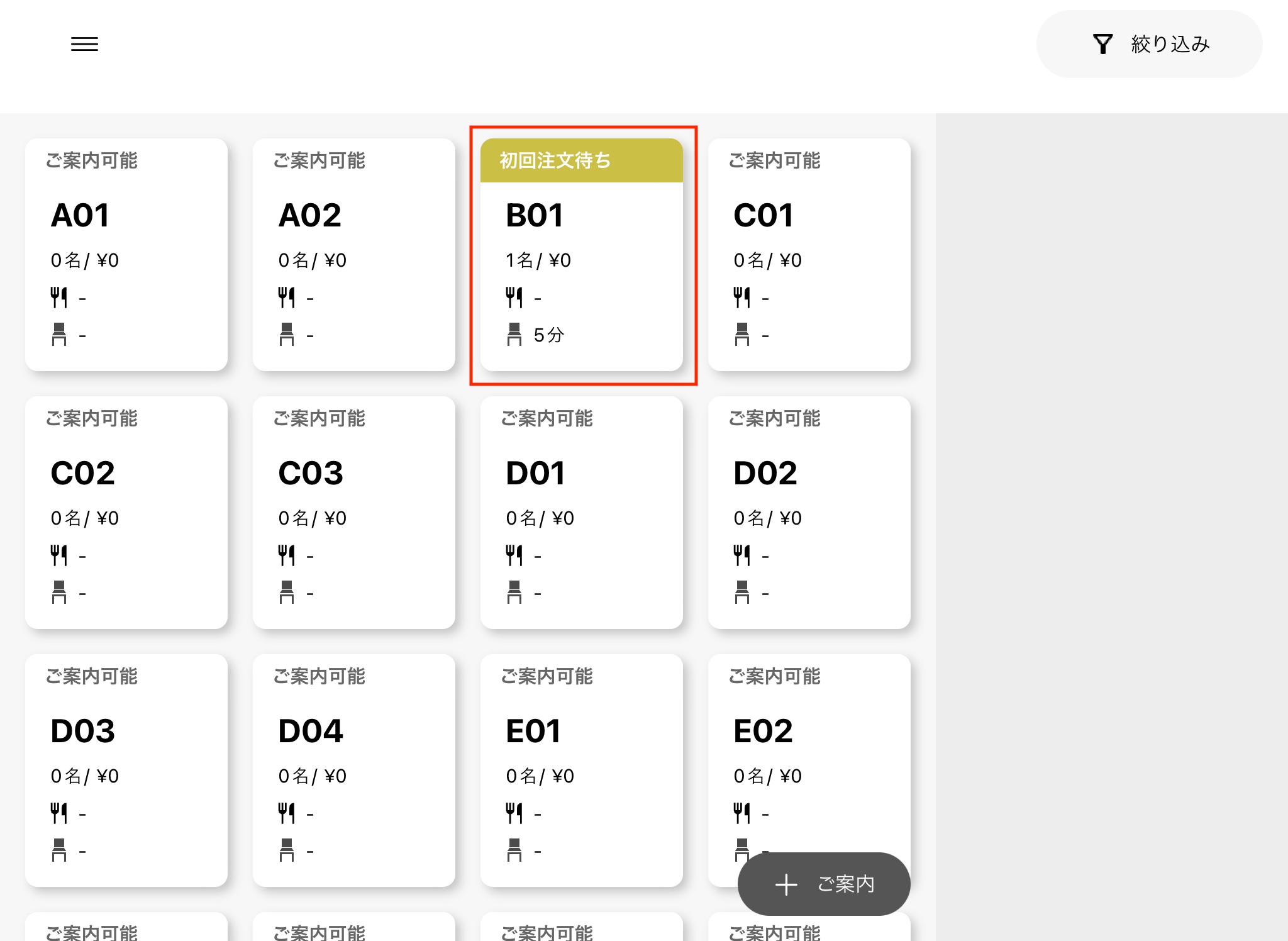The width and height of the screenshot is (1288, 941).
Task: Click the plus icon on ご案内 button
Action: 786,884
